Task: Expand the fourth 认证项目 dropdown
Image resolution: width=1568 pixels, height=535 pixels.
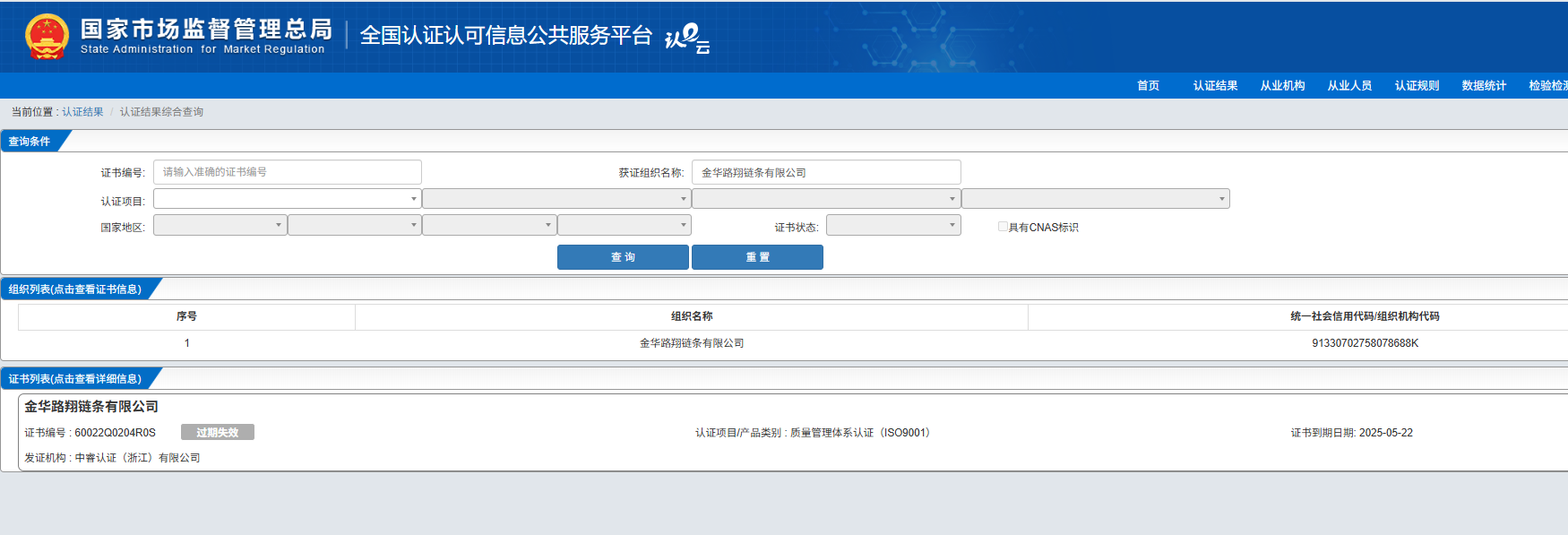Action: (x=1096, y=198)
